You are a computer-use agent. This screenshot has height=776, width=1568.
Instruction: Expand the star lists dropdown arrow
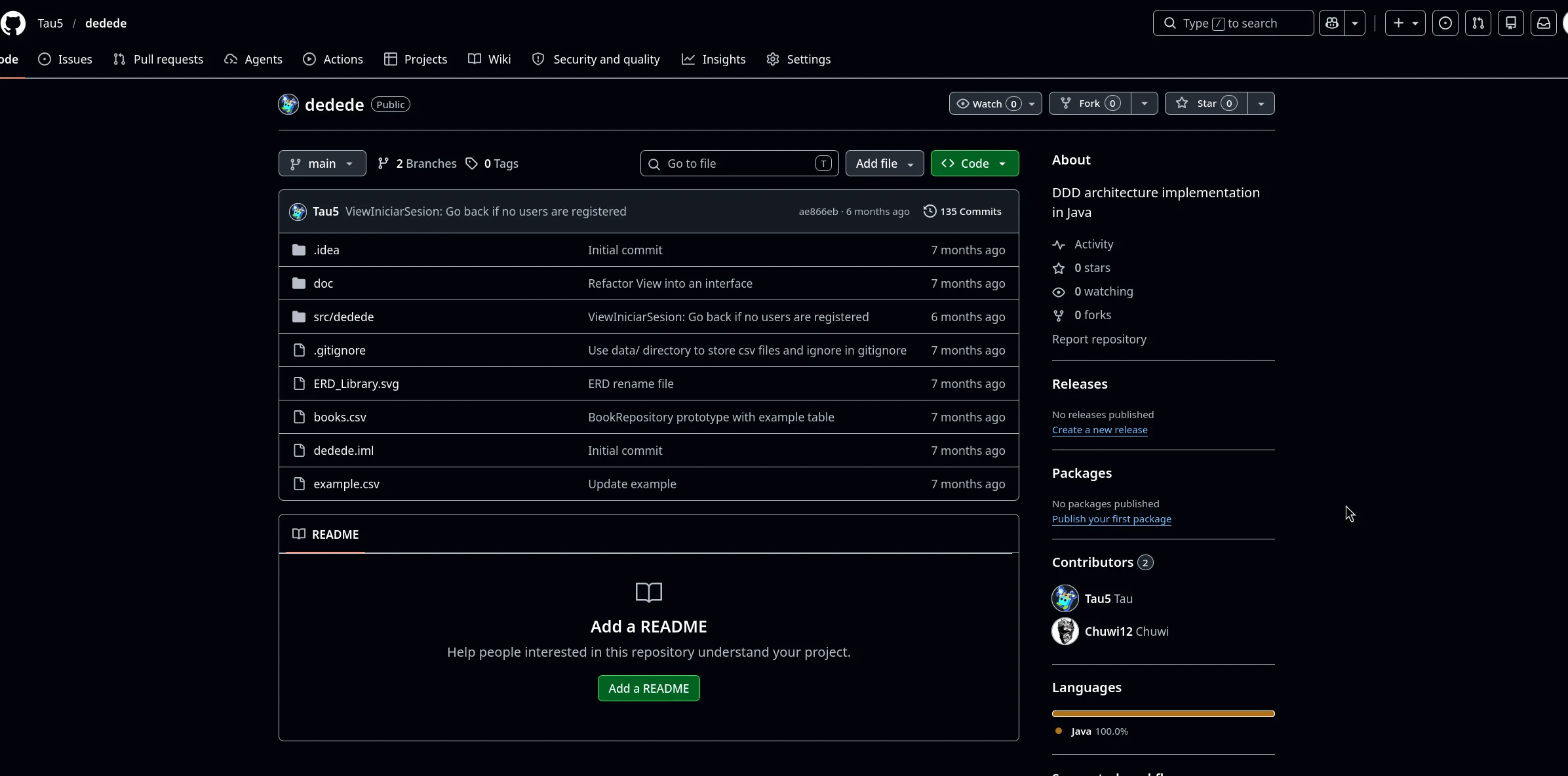[x=1261, y=104]
